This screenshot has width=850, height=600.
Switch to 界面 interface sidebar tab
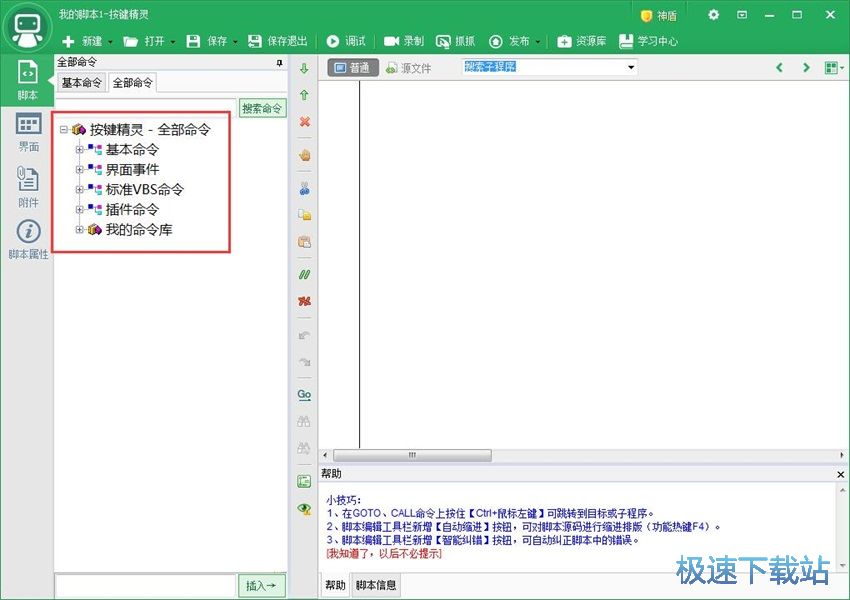28,132
